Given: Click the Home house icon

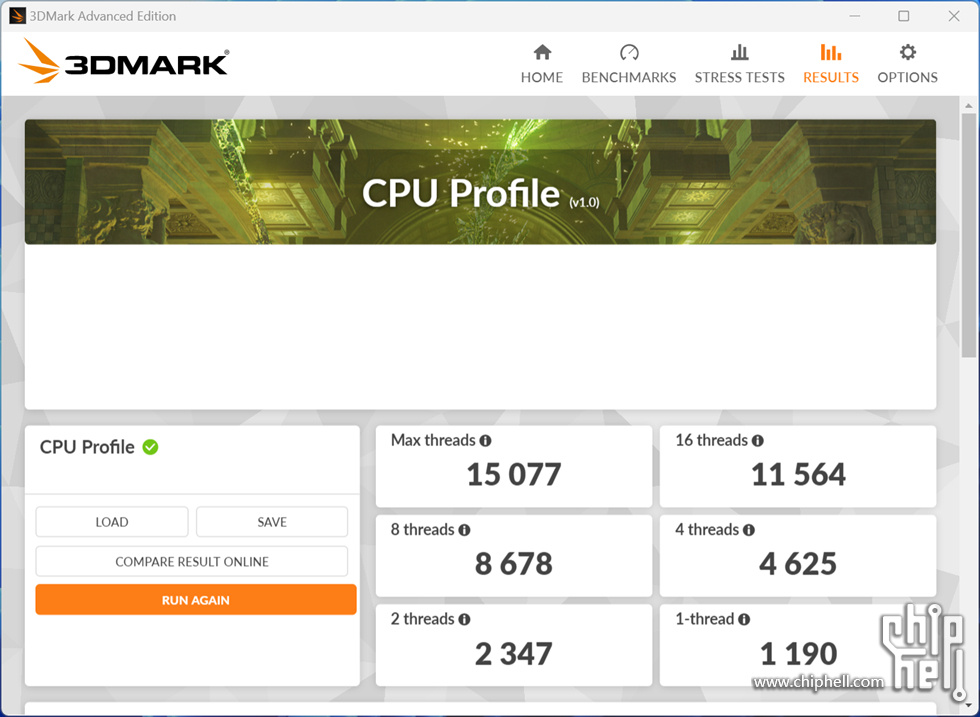Looking at the screenshot, I should (542, 52).
